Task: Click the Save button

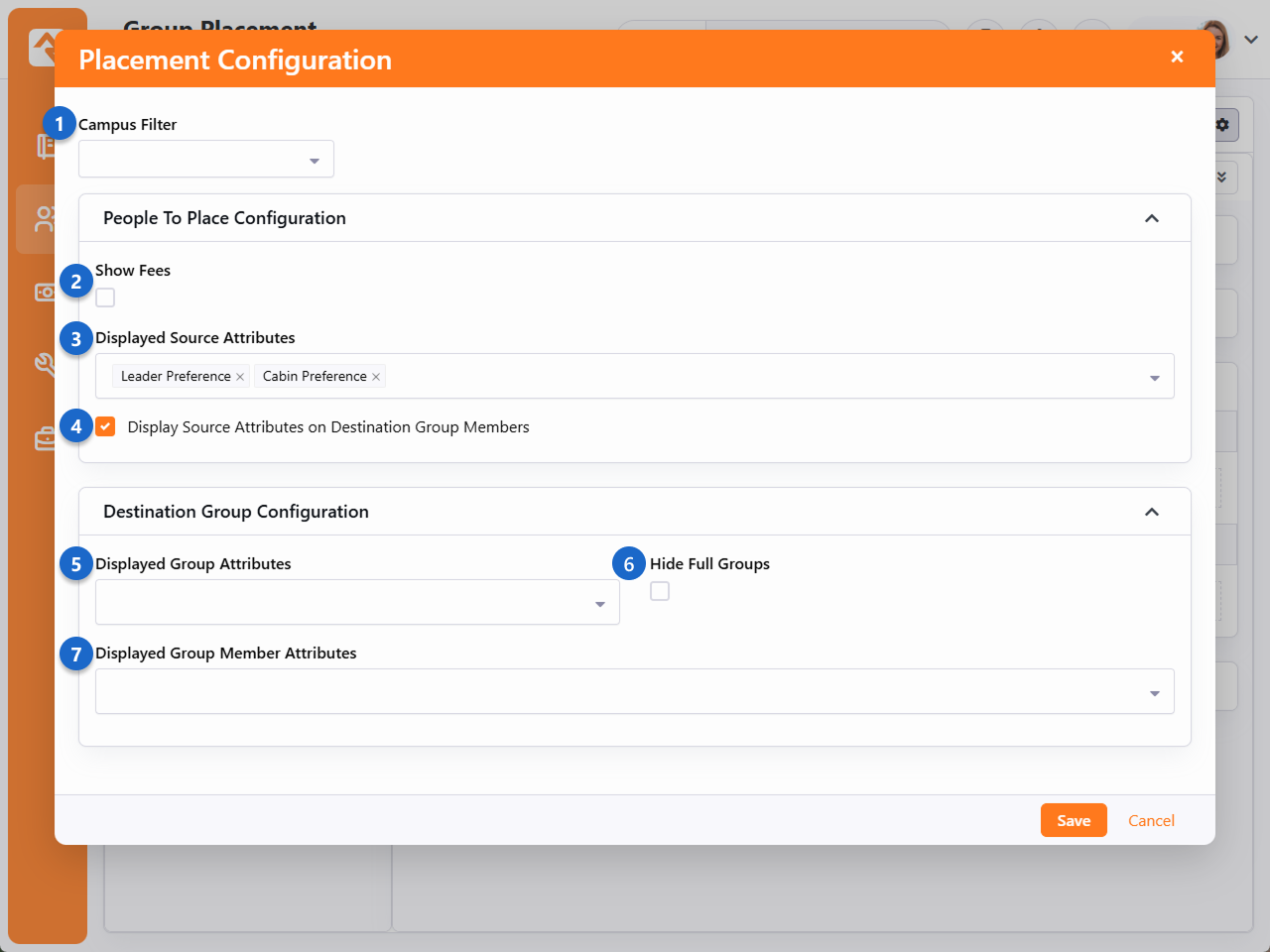Action: click(x=1074, y=820)
